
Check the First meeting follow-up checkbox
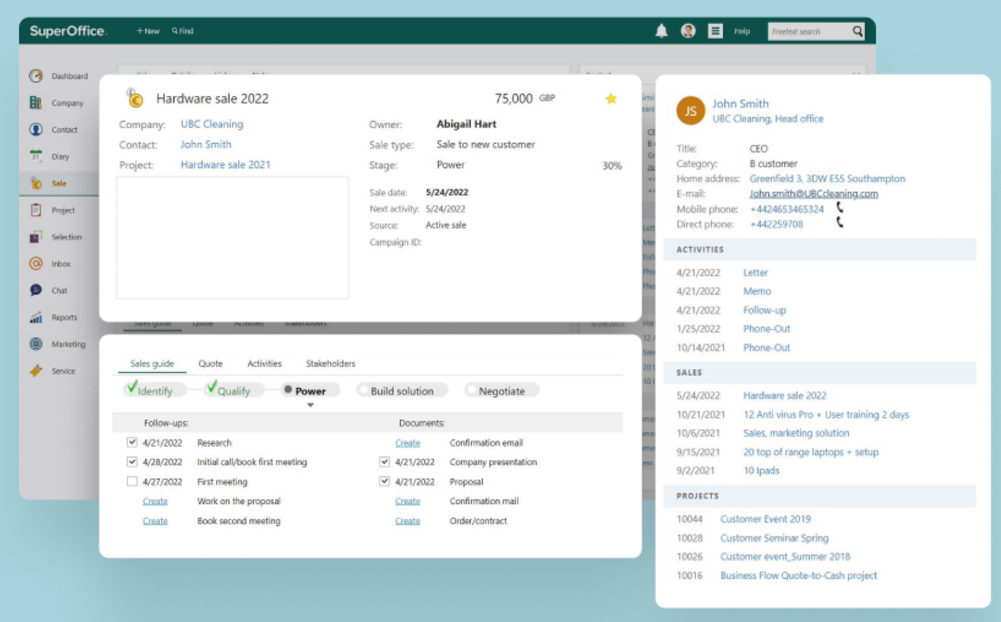click(132, 482)
